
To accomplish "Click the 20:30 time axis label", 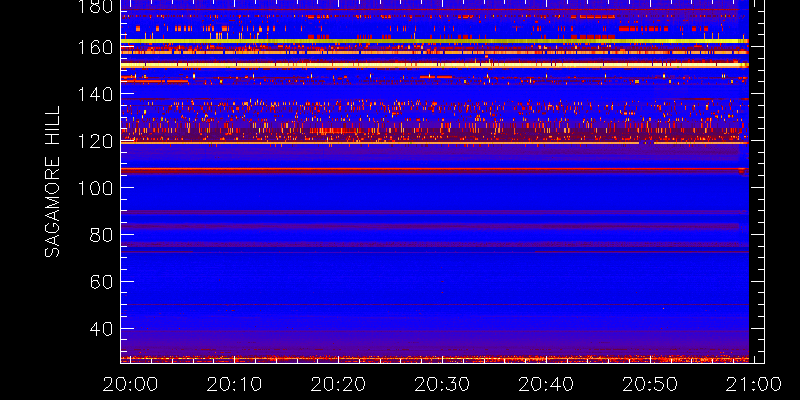I will [x=442, y=384].
